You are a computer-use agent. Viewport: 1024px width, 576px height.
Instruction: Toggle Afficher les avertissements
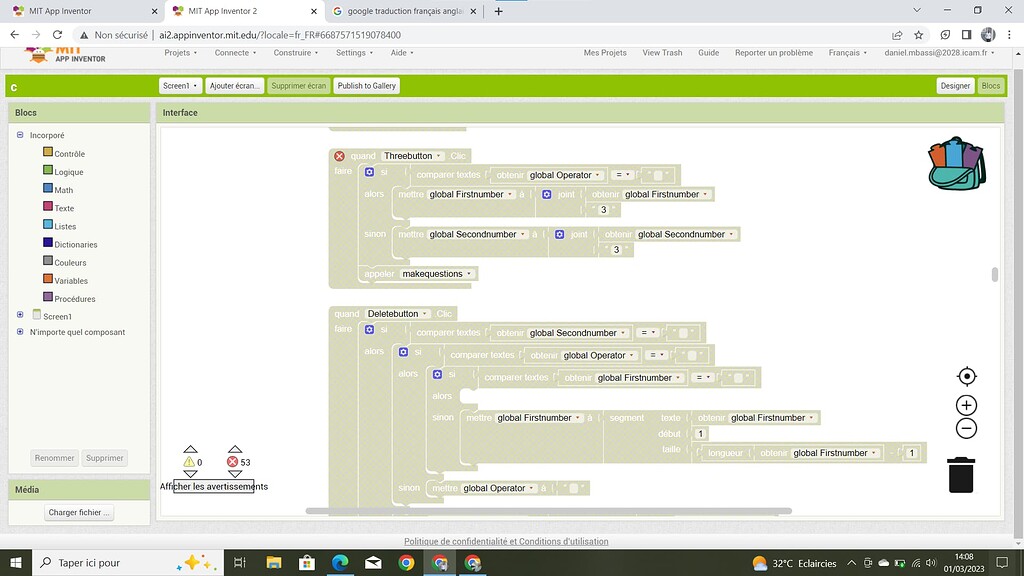213,487
